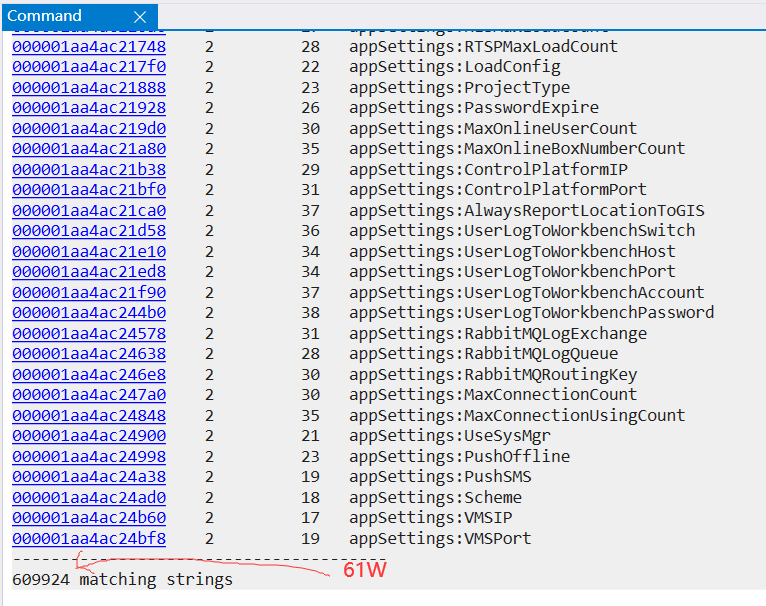Click on appSettings:RabbitMQLogExchange
This screenshot has width=766, height=606.
[x=498, y=334]
